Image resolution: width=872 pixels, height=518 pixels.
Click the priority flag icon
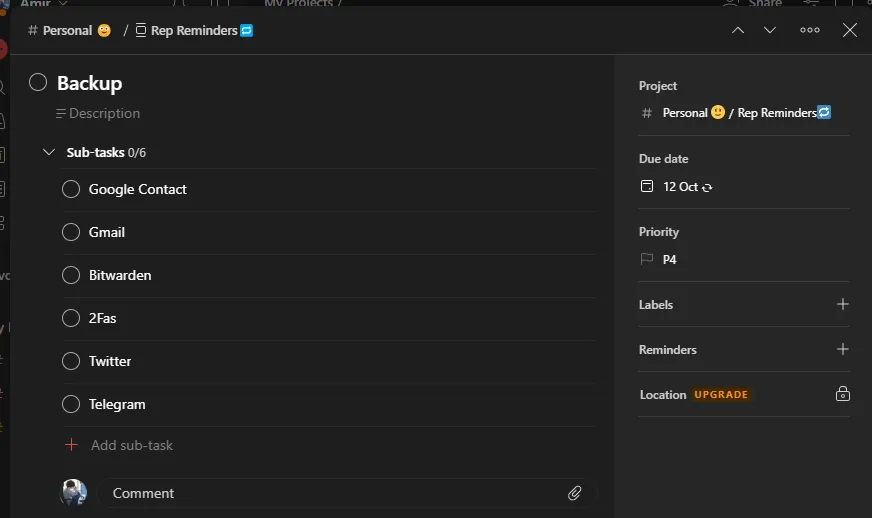click(x=647, y=259)
